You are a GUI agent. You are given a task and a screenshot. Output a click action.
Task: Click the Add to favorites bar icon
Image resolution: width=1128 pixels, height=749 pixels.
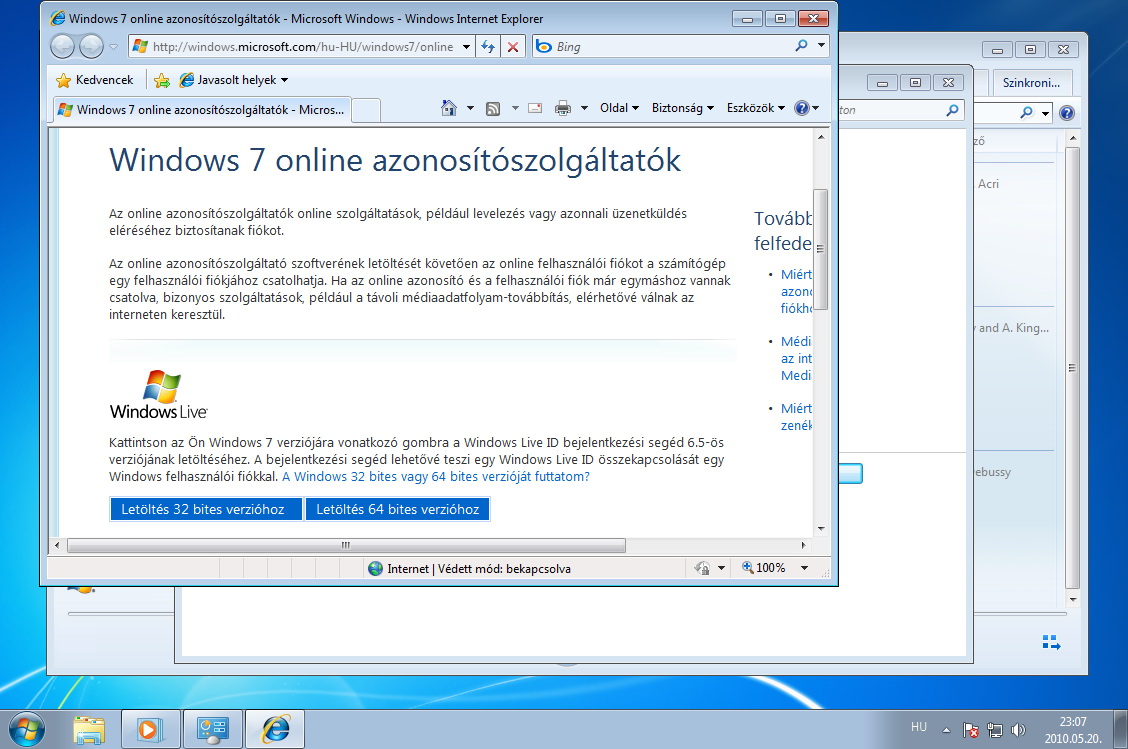click(x=162, y=80)
